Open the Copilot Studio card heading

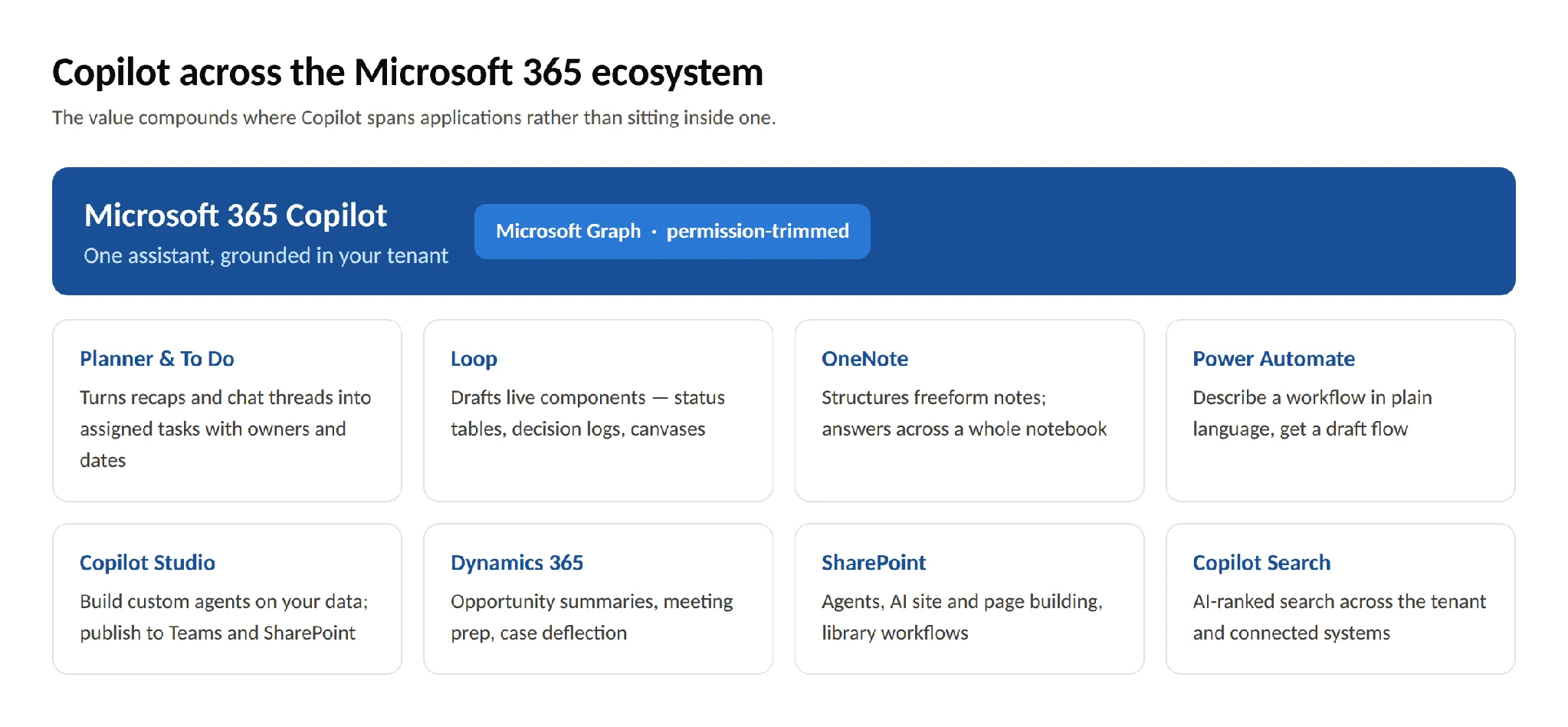pyautogui.click(x=147, y=563)
